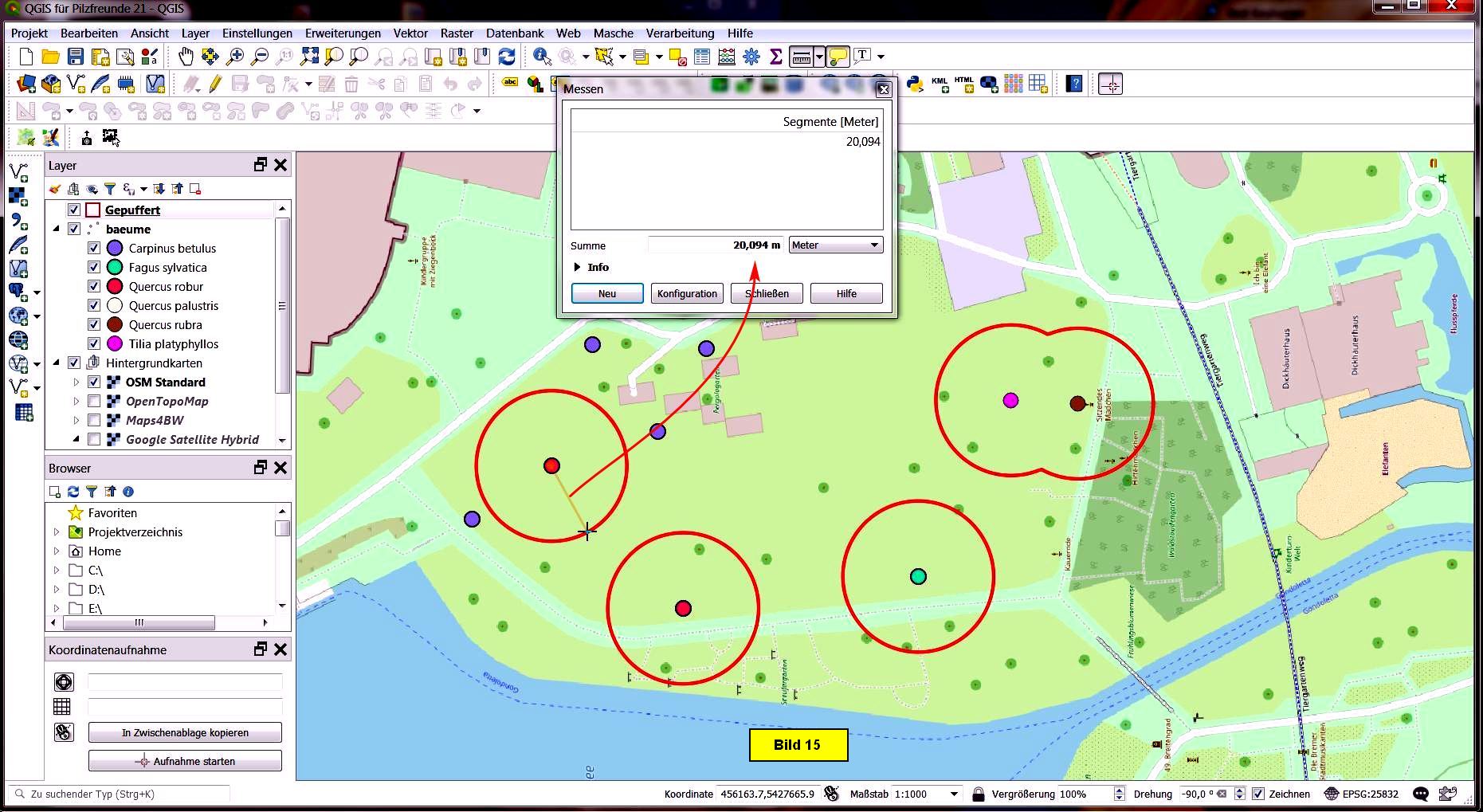Click the Toggle Editing pencil icon
This screenshot has height=812, width=1483.
click(215, 84)
